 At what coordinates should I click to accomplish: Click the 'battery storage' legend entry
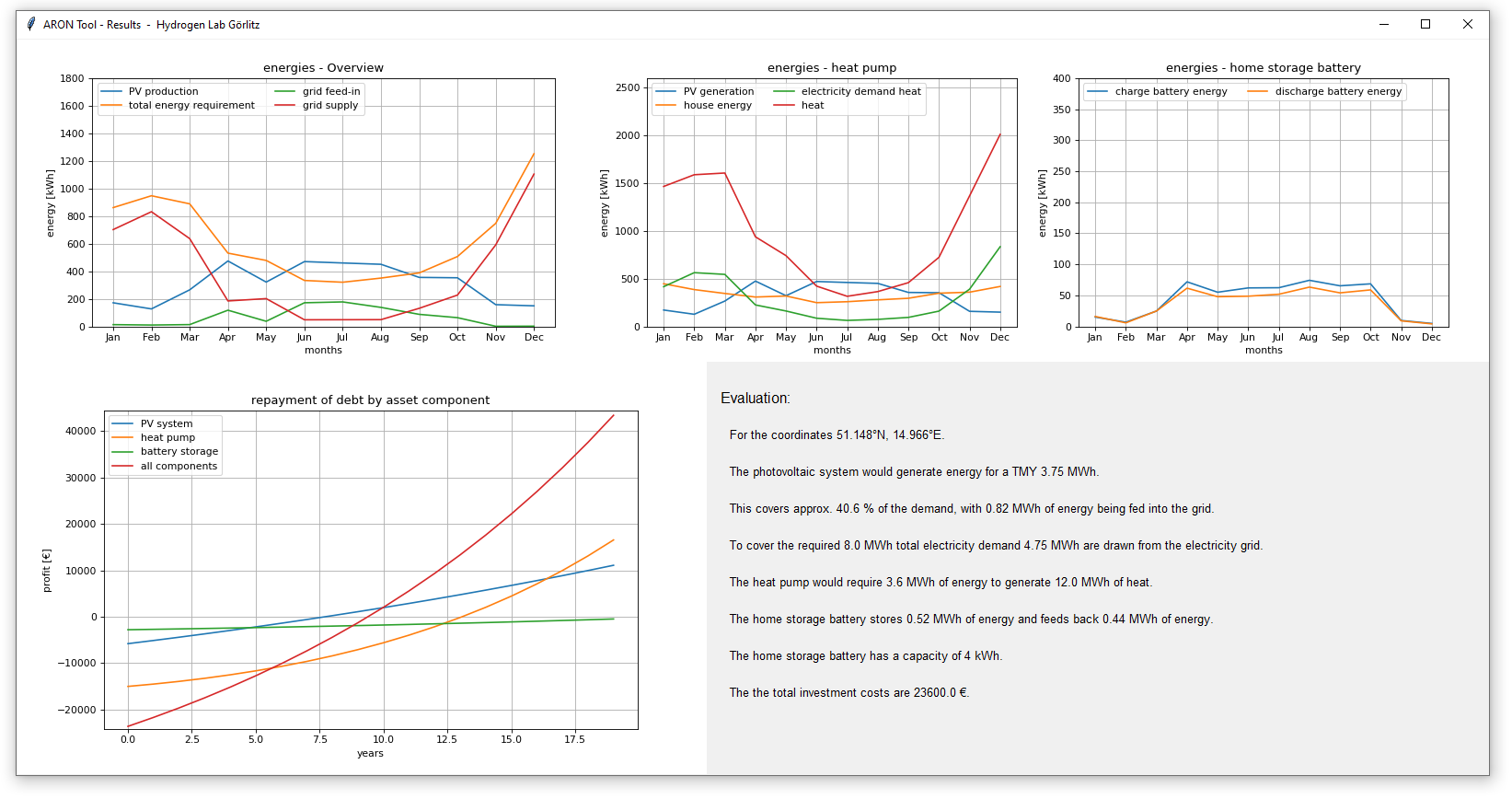click(x=179, y=452)
